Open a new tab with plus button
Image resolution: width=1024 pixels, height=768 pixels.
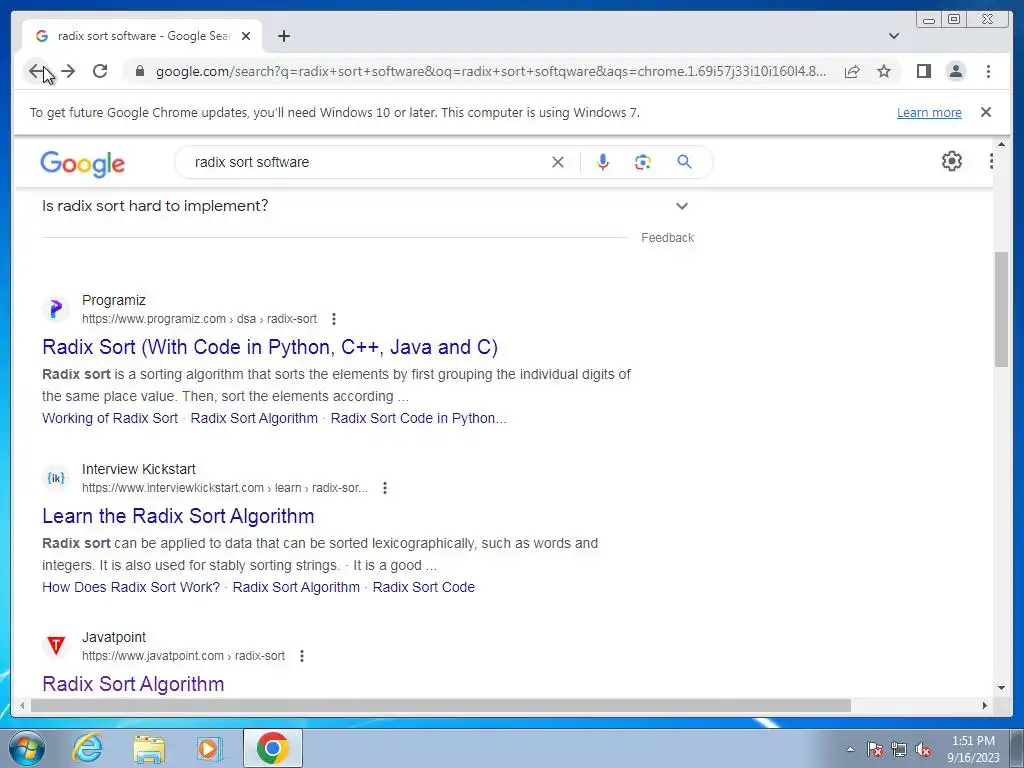pyautogui.click(x=283, y=36)
